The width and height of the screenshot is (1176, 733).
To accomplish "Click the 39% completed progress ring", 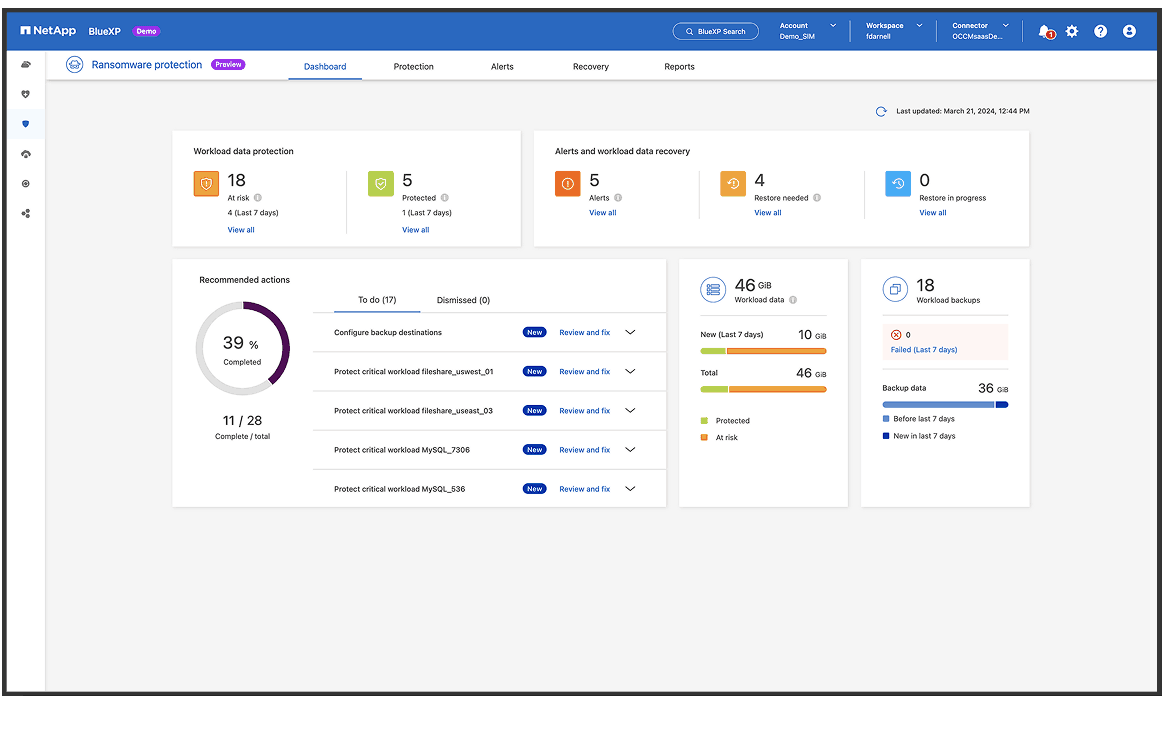I will click(x=243, y=349).
